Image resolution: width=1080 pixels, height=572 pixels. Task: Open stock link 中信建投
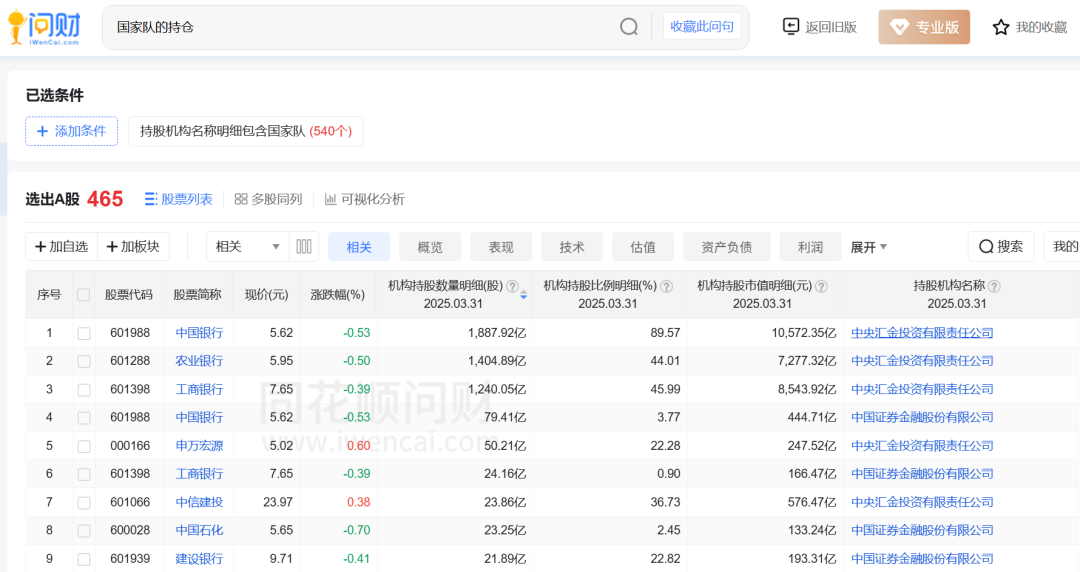(x=199, y=502)
